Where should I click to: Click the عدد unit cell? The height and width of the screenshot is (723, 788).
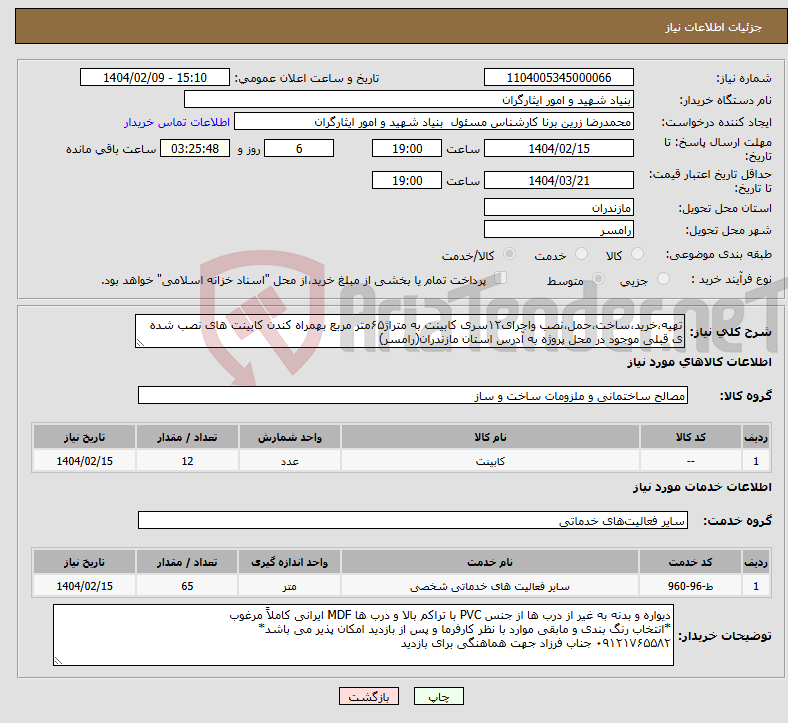290,461
